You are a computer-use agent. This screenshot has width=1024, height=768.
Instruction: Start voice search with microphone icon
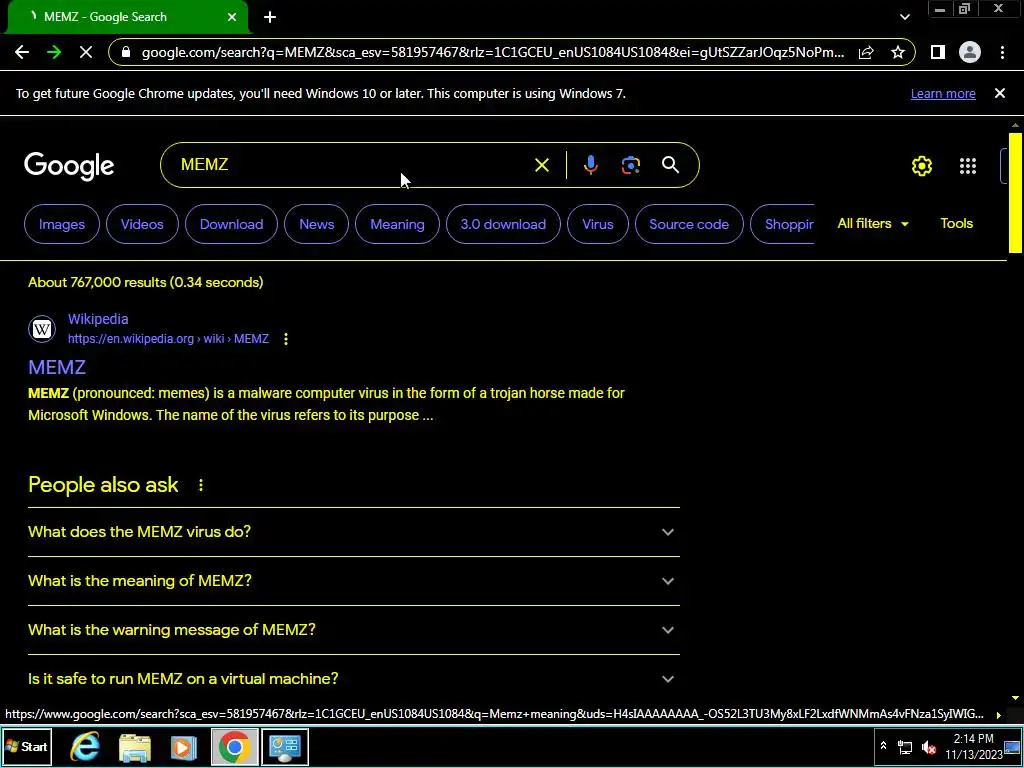pyautogui.click(x=590, y=165)
